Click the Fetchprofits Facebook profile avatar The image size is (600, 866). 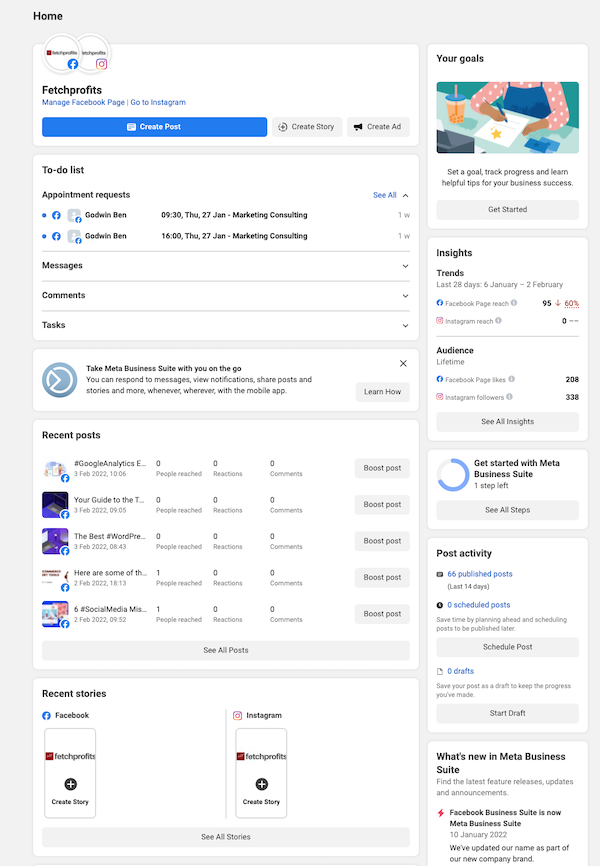coord(62,54)
